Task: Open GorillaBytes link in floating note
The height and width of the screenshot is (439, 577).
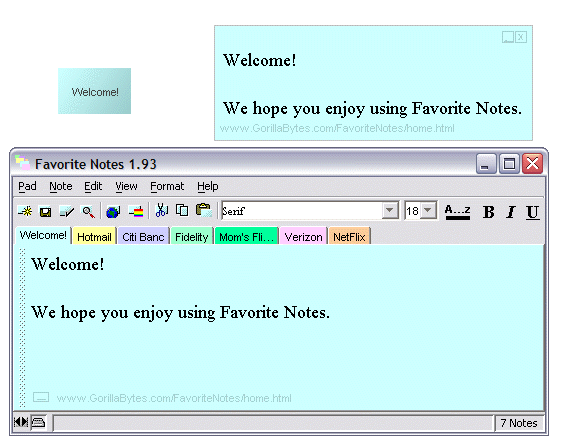Action: click(337, 128)
